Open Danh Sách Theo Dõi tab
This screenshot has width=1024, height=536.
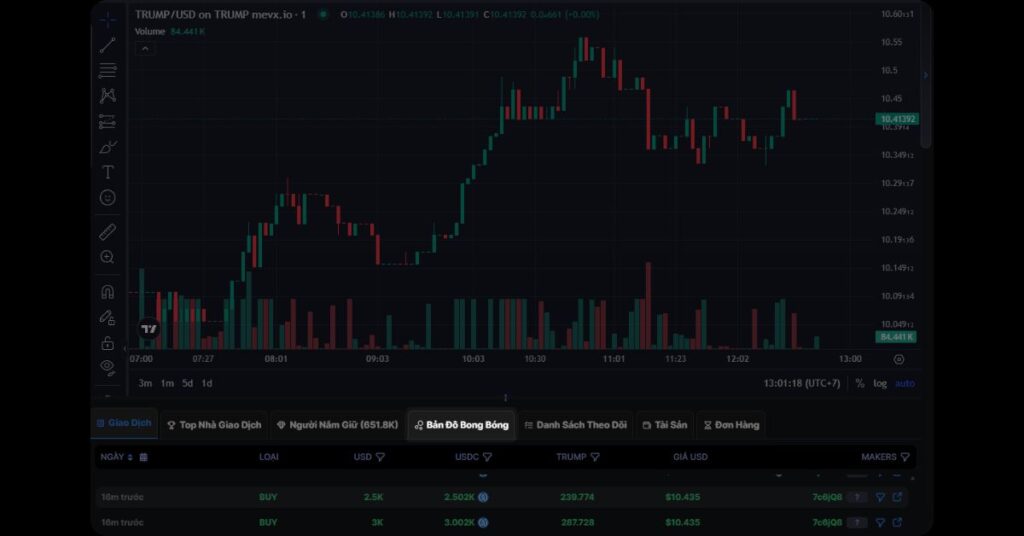click(x=575, y=425)
